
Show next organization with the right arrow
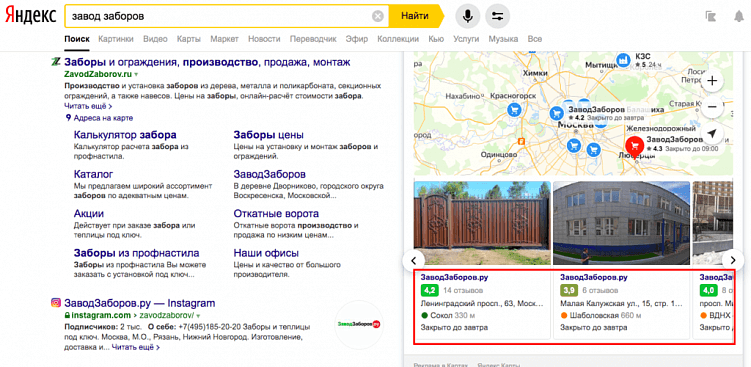click(x=733, y=260)
